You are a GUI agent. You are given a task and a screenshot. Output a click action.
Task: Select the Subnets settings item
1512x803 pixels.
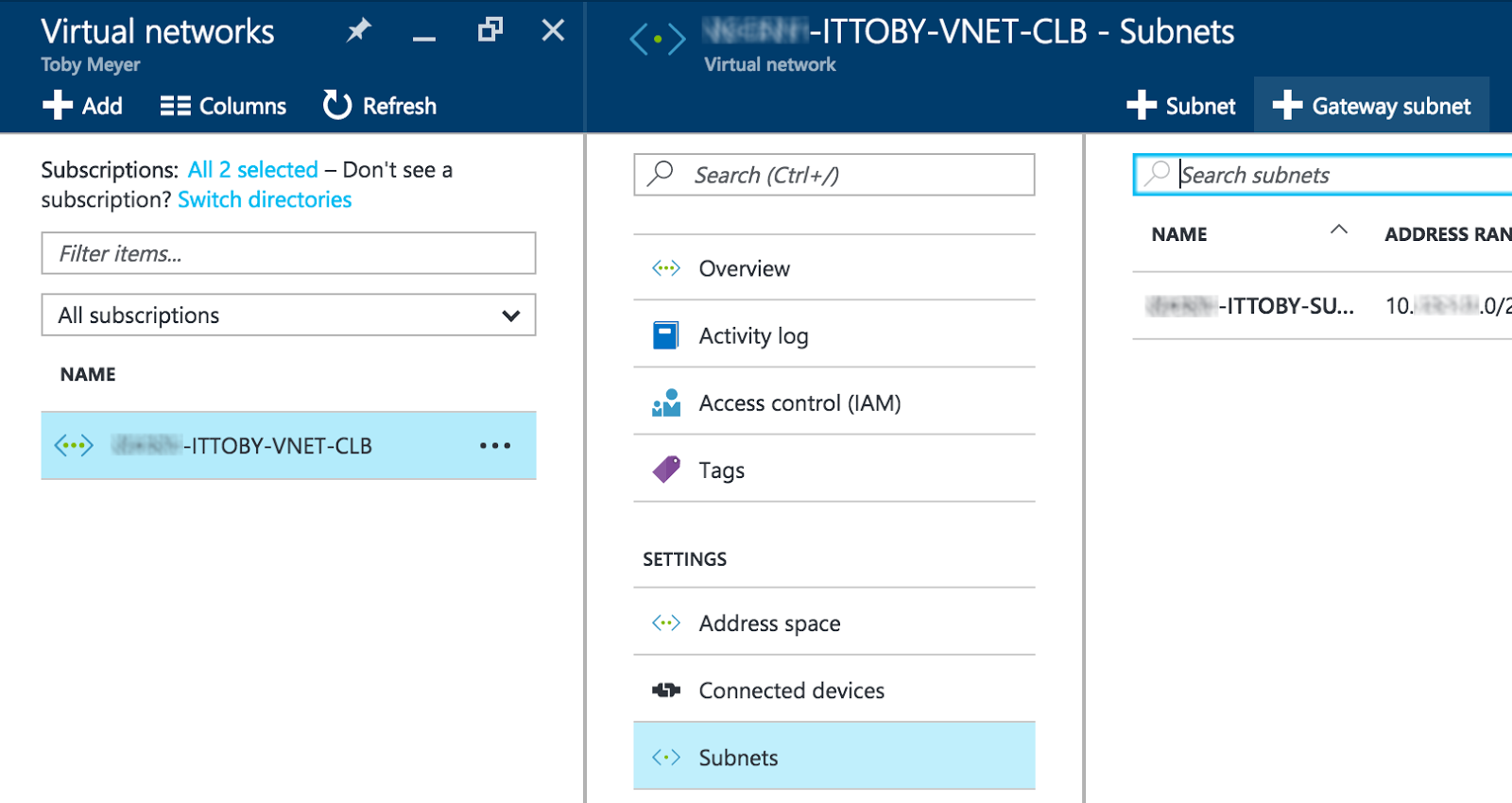tap(834, 757)
